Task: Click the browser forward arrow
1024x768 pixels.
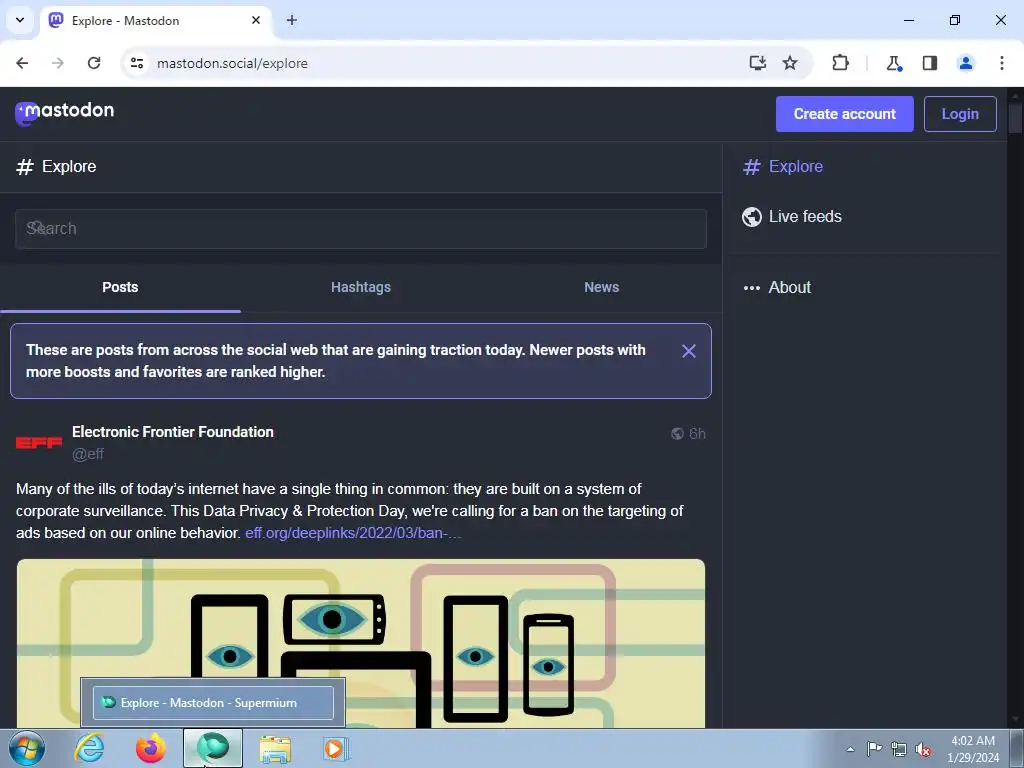Action: coord(58,63)
